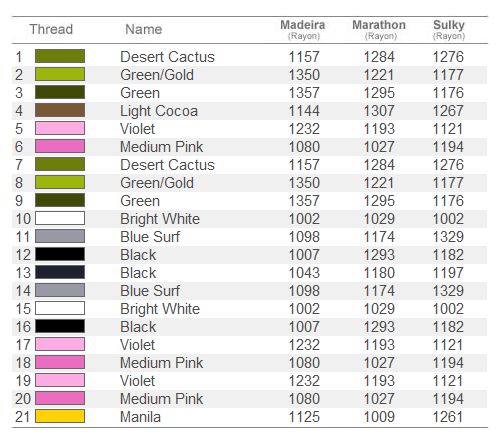Viewport: 500px width, 438px height.
Task: Click the Desert Cactus swatch in row 1
Action: pos(60,56)
